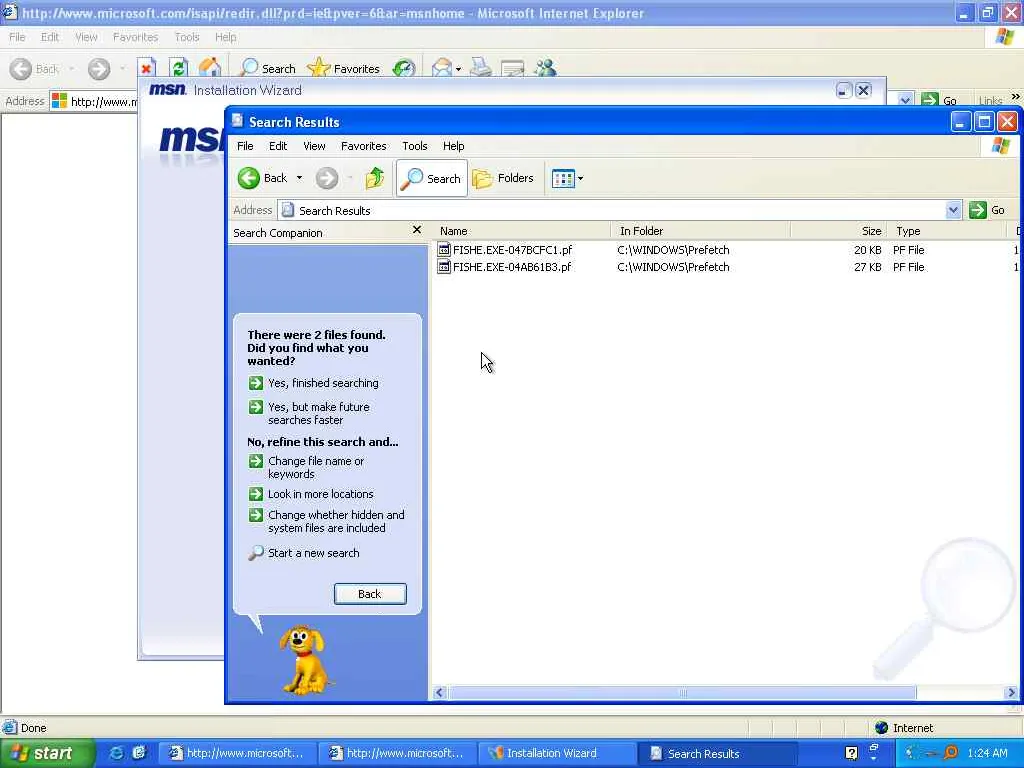The width and height of the screenshot is (1024, 768).
Task: Sort results by In Folder column
Action: [x=701, y=231]
